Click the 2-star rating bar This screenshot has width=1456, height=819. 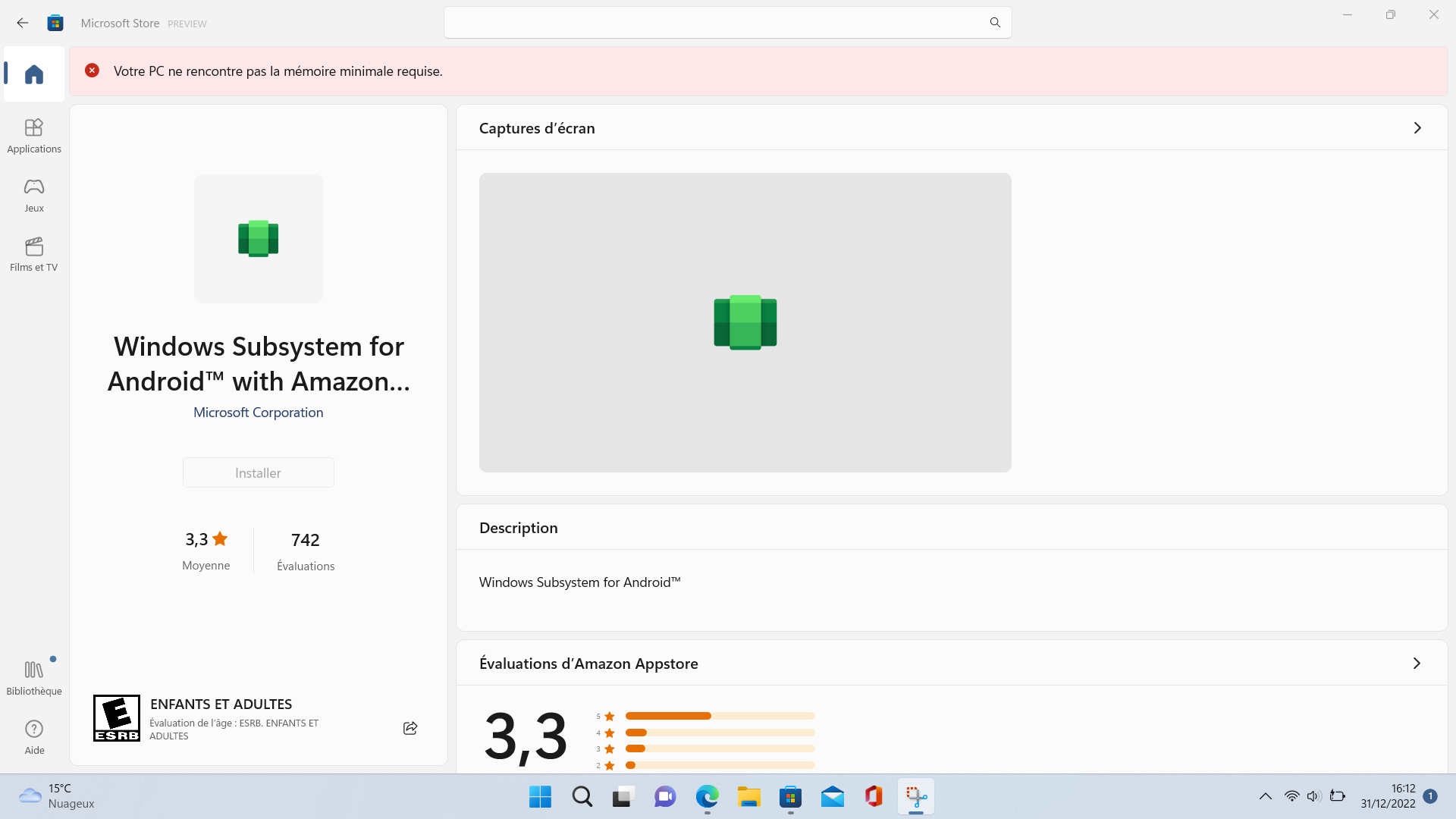coord(720,765)
